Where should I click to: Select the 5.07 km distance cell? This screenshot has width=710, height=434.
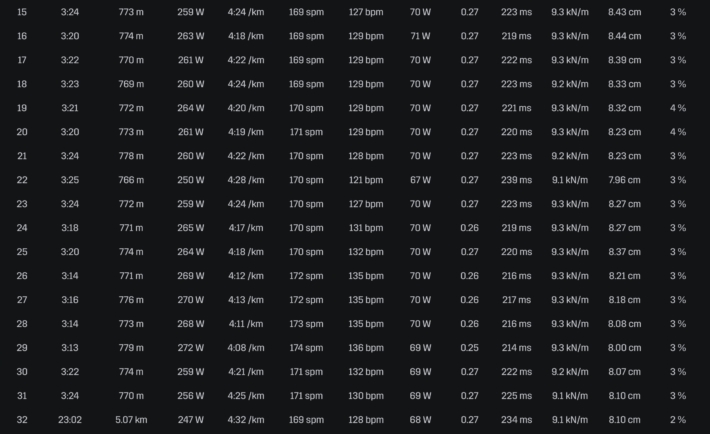131,420
